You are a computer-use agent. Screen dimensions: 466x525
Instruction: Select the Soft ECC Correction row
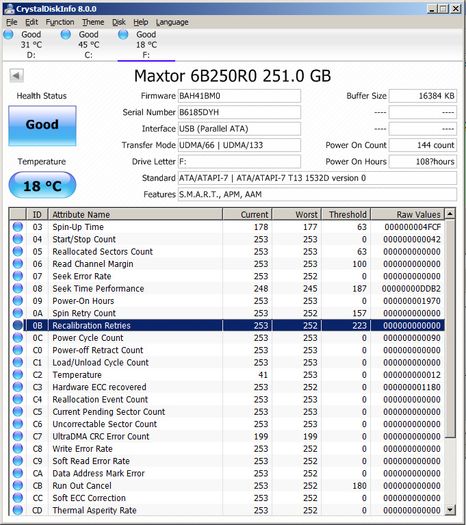227,498
